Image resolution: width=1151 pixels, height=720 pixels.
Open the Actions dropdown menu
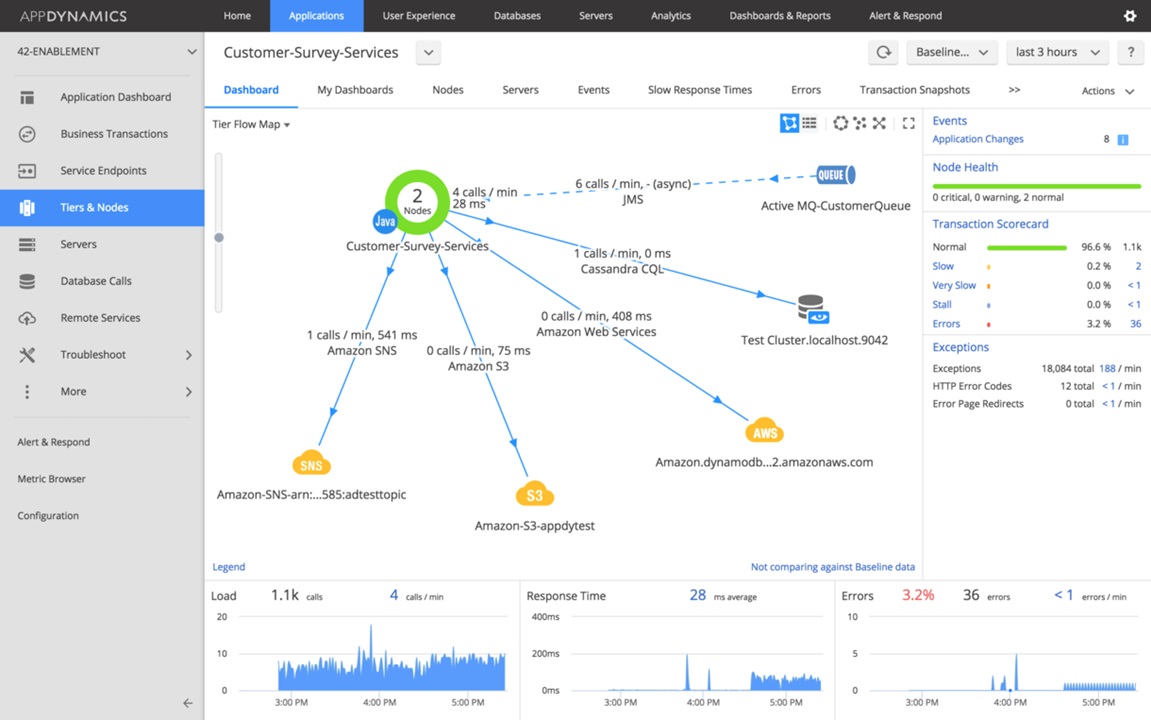click(1108, 91)
